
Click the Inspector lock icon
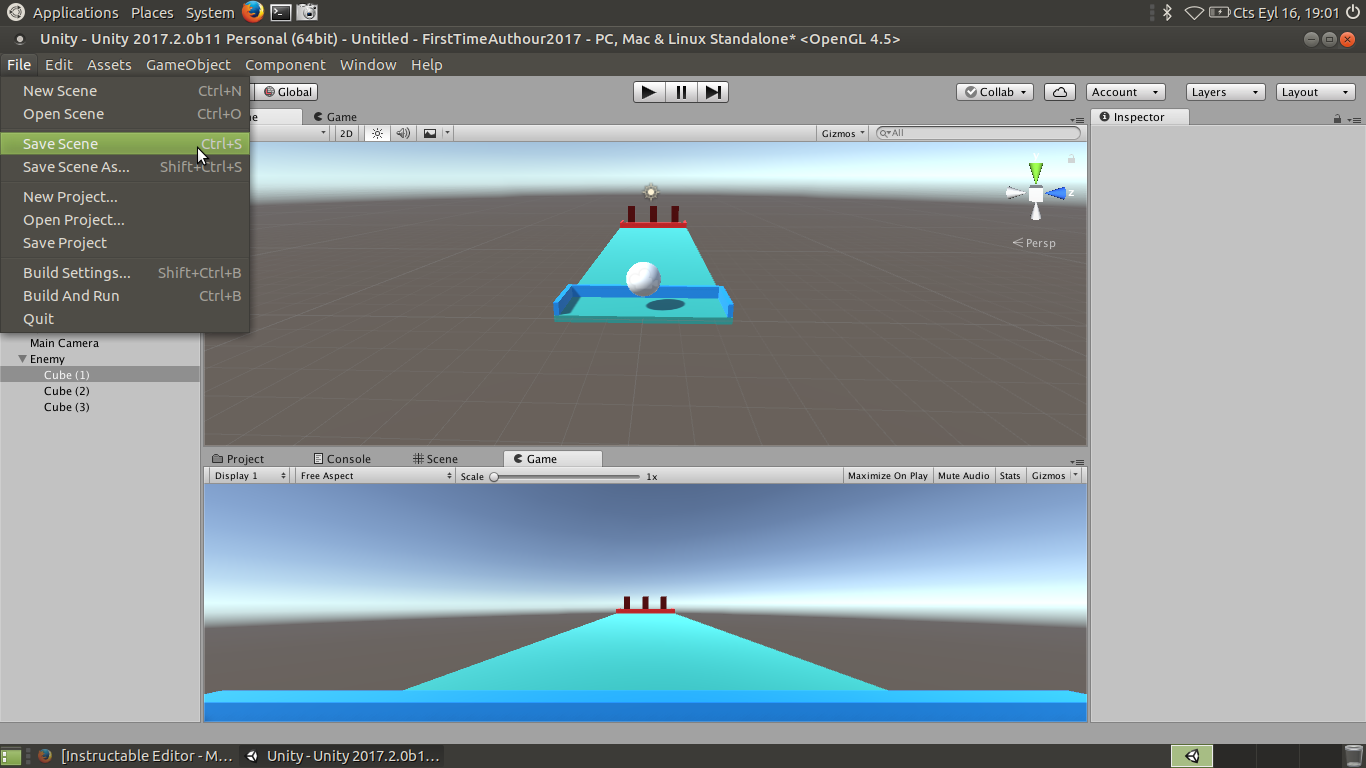pos(1337,118)
